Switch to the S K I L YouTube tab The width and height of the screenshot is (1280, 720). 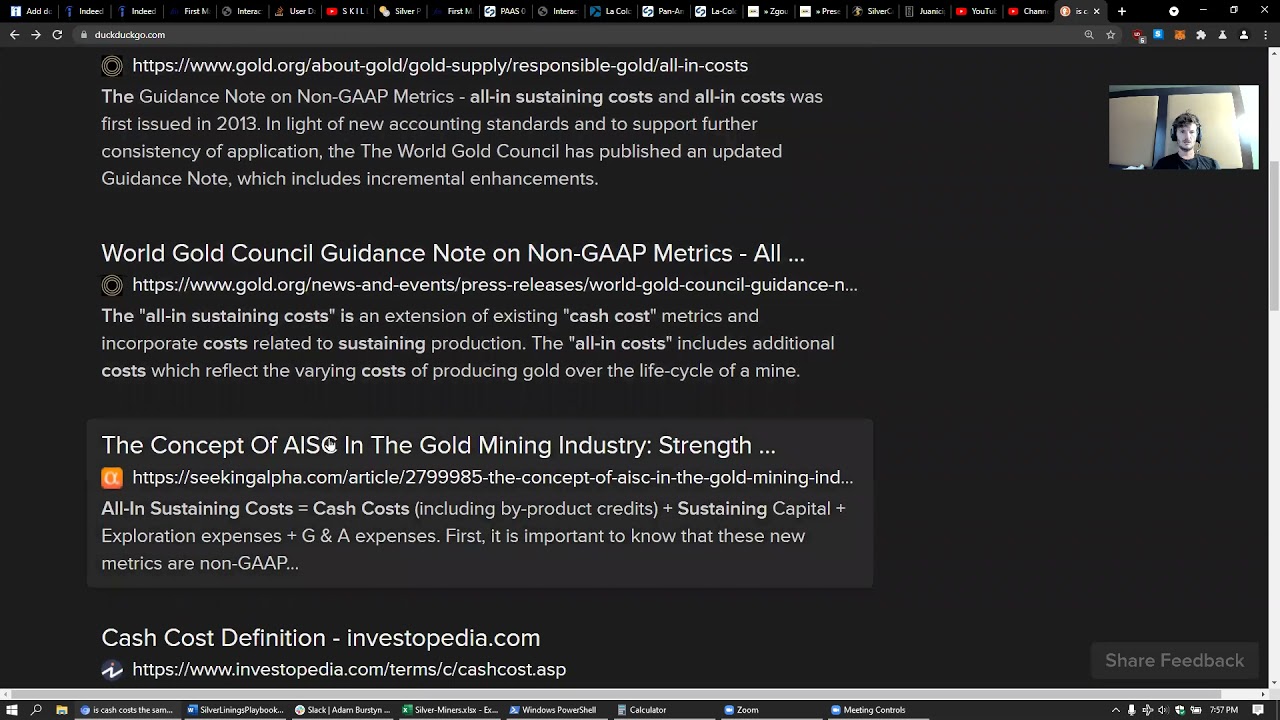tap(346, 11)
